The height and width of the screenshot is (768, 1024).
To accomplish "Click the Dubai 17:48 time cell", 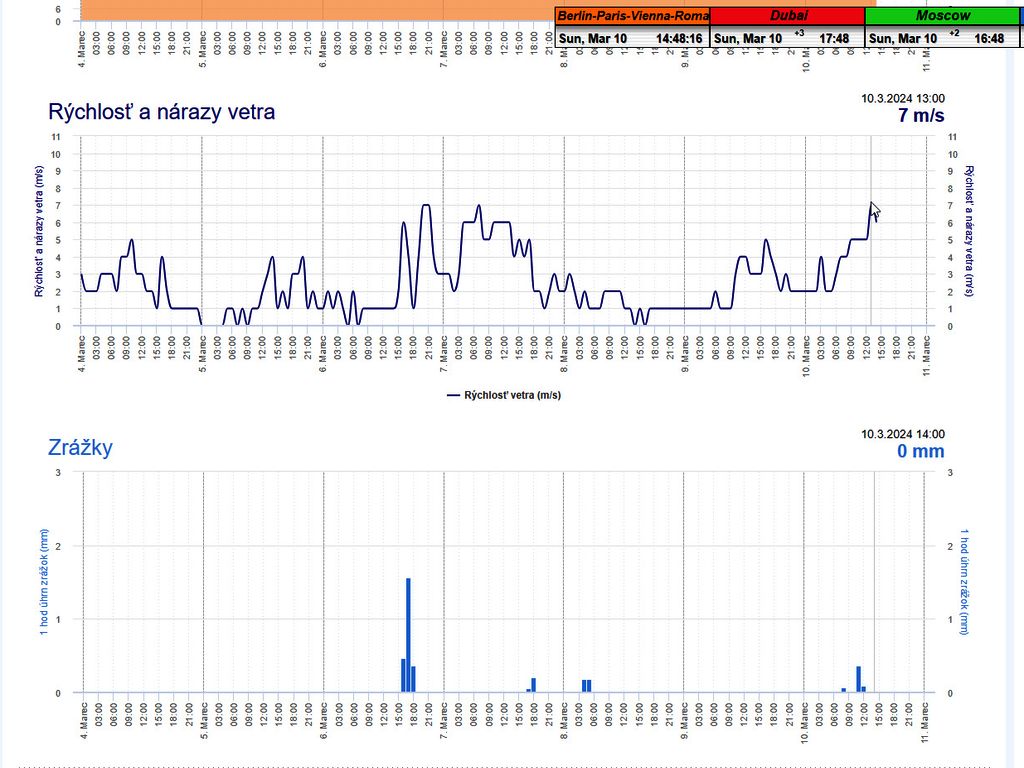I will [x=833, y=38].
